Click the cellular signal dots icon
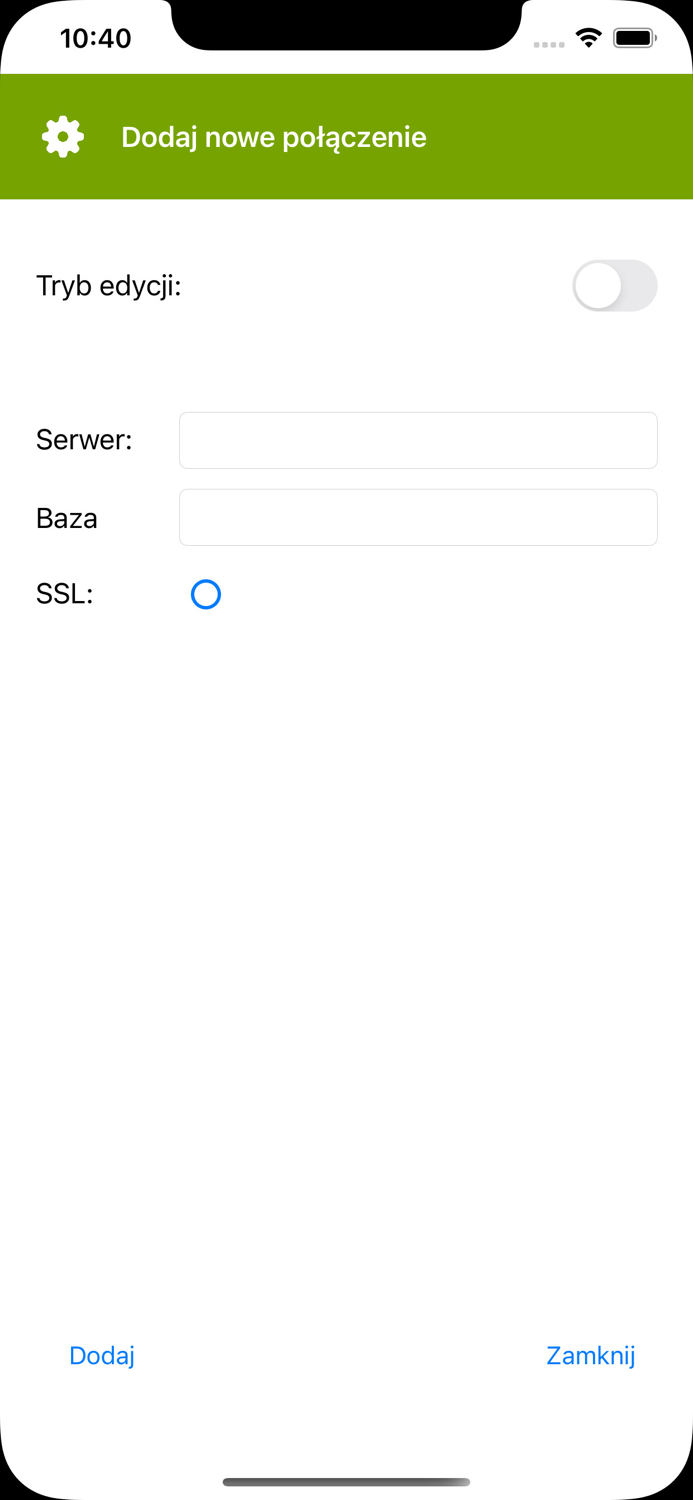The height and width of the screenshot is (1500, 693). click(x=549, y=44)
